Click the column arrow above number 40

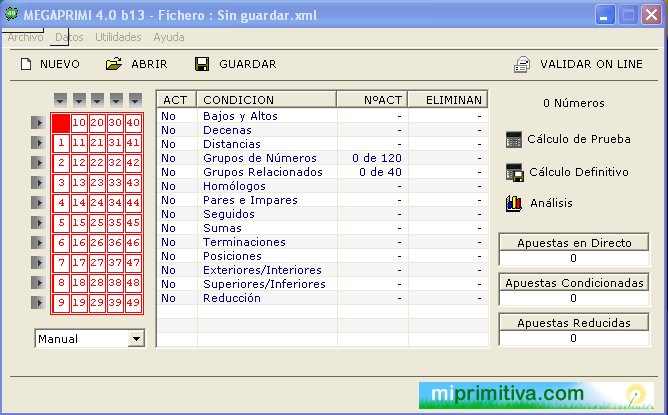coord(135,100)
